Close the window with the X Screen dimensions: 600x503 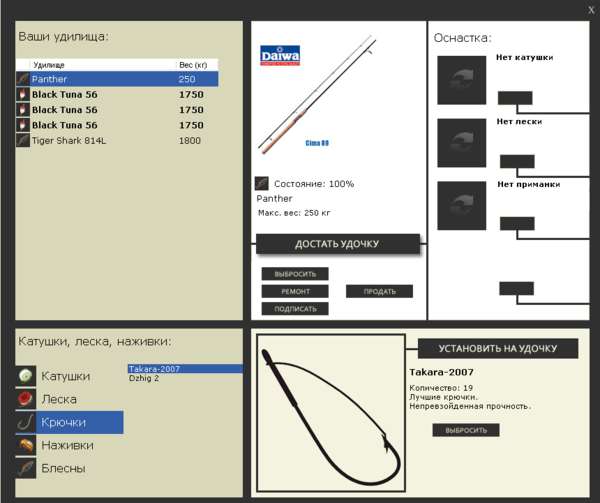[x=591, y=10]
